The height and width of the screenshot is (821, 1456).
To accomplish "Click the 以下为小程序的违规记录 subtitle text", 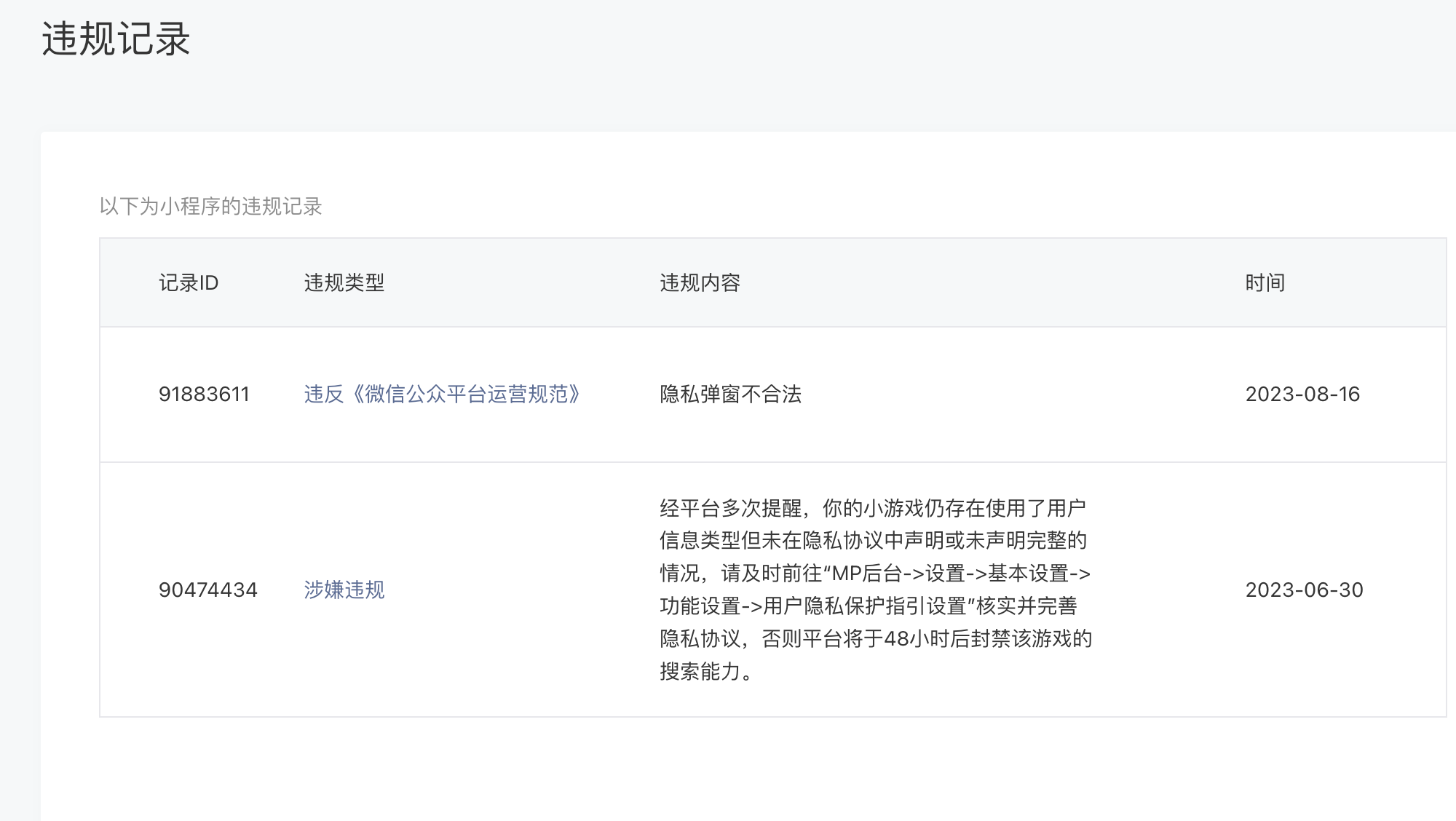I will click(x=211, y=207).
